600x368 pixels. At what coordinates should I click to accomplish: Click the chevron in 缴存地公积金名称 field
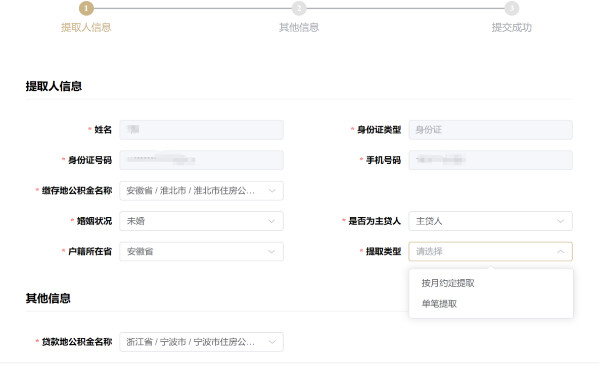tap(272, 191)
